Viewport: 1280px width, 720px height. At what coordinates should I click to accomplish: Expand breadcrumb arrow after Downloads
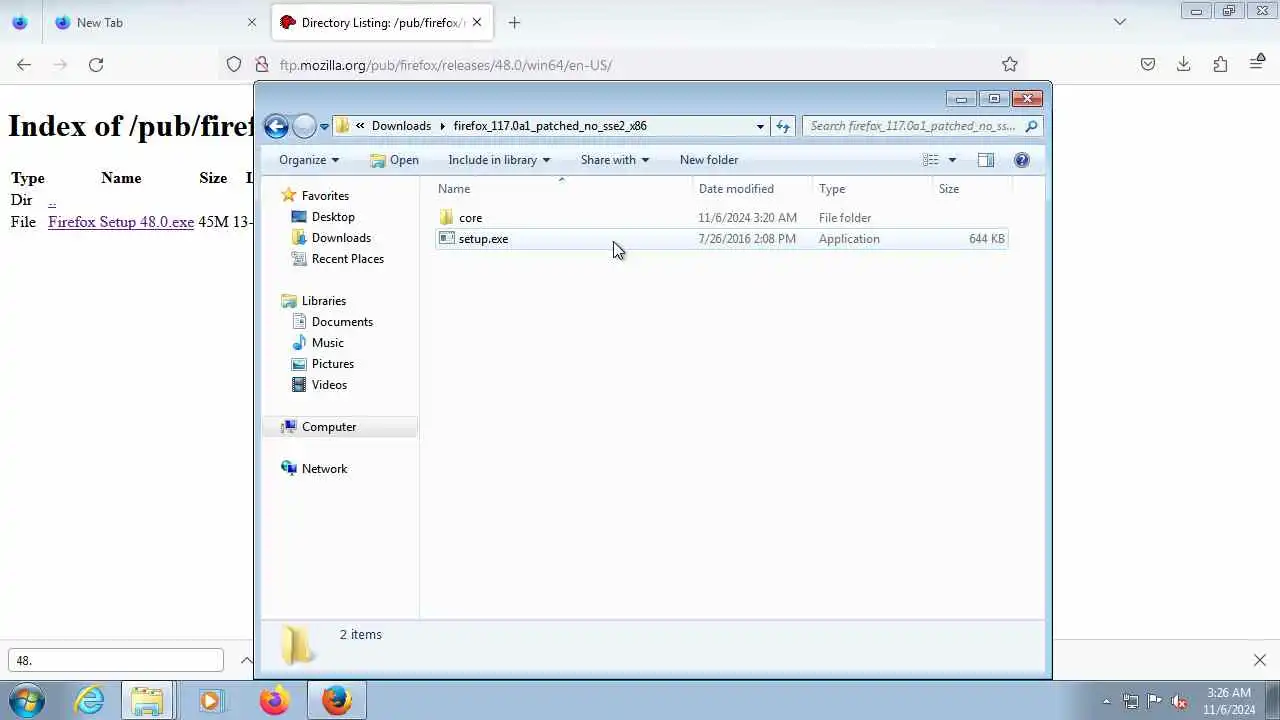(x=442, y=126)
